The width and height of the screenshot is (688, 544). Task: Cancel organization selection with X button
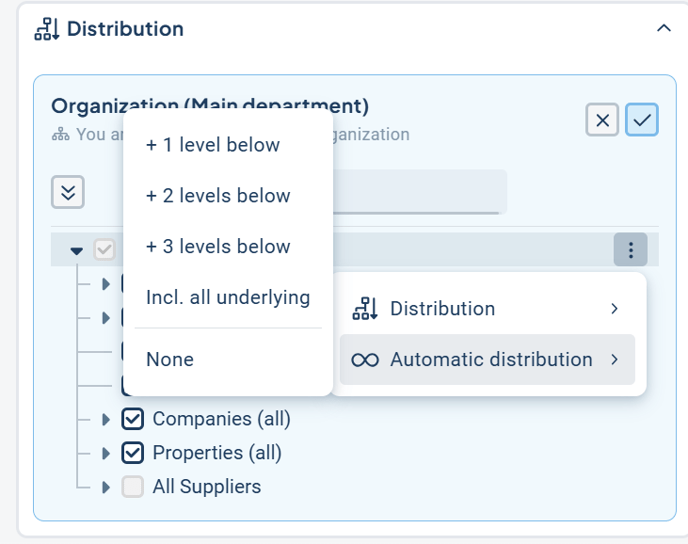pyautogui.click(x=602, y=121)
